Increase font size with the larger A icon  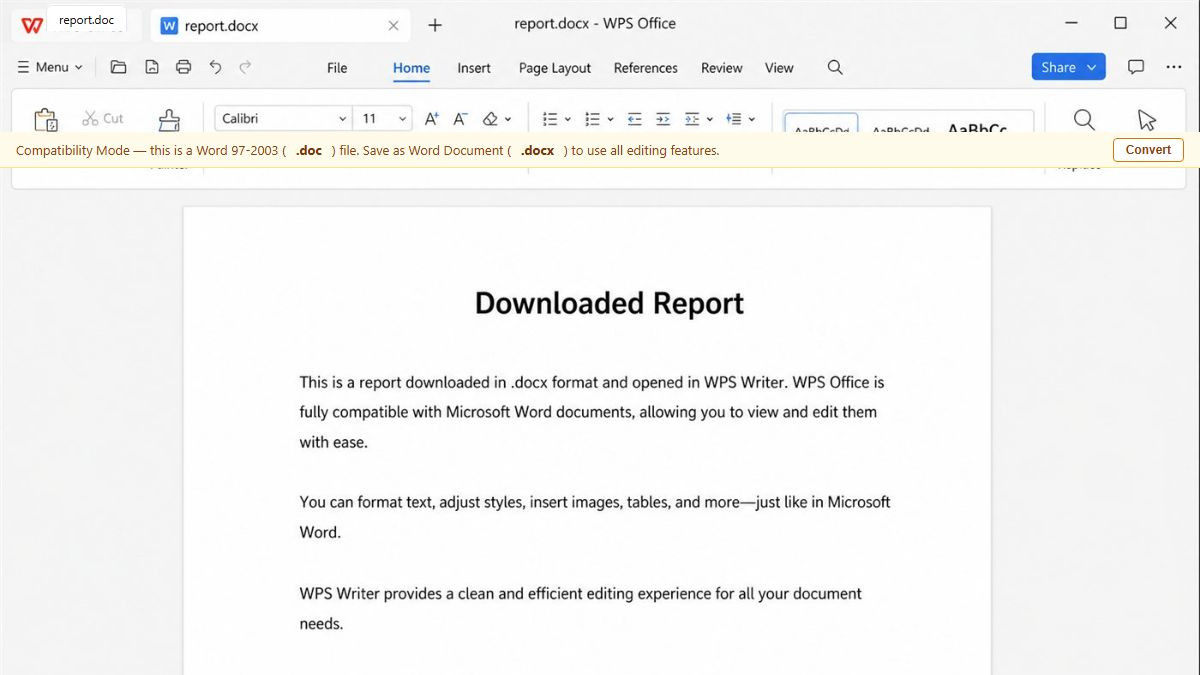pyautogui.click(x=432, y=118)
